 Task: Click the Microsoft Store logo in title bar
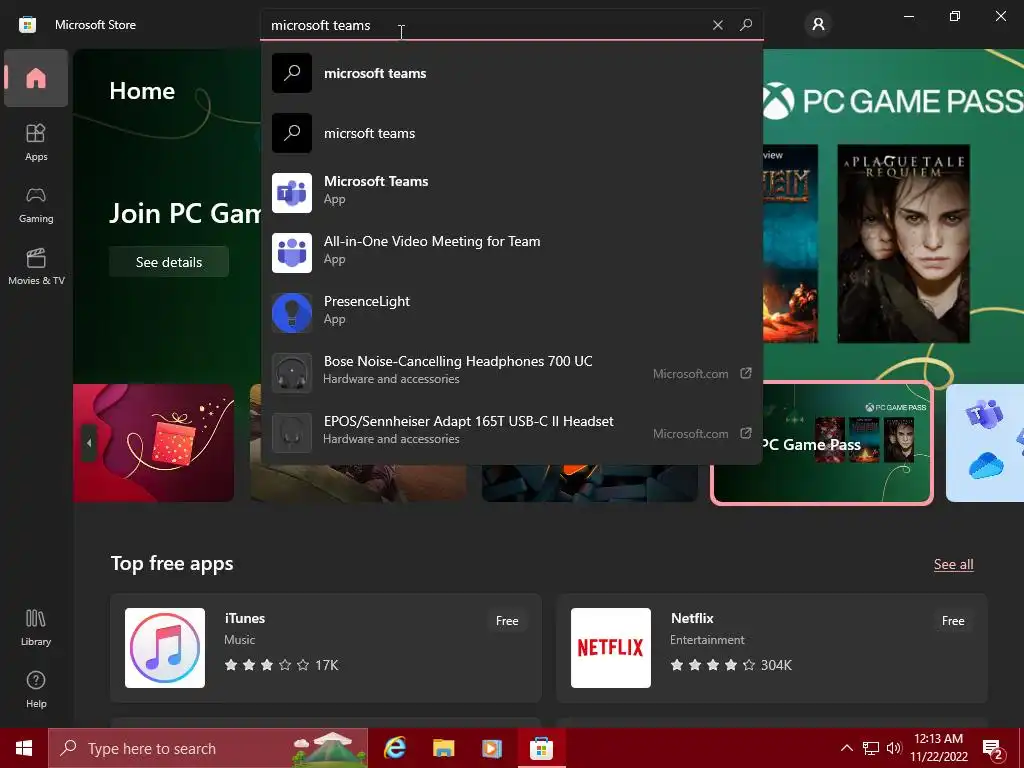click(27, 25)
